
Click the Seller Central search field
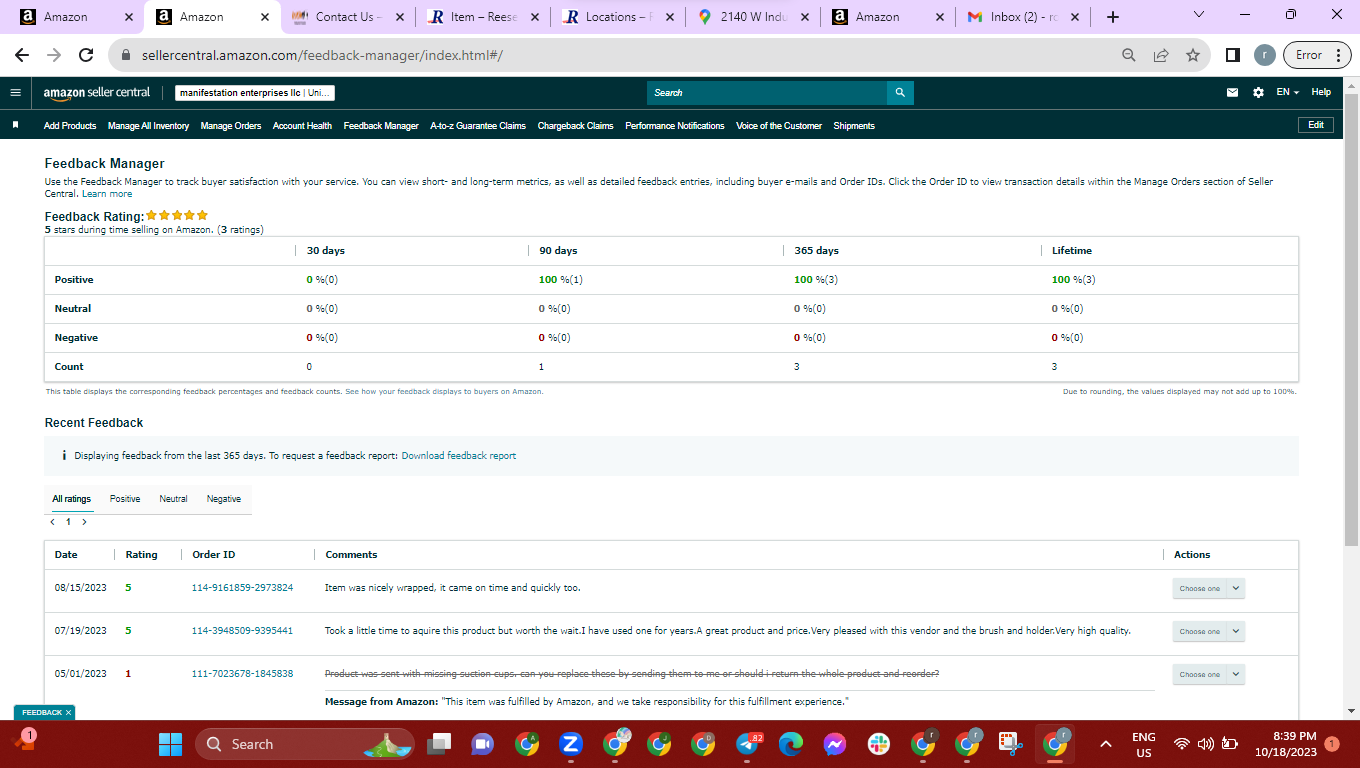click(x=767, y=93)
